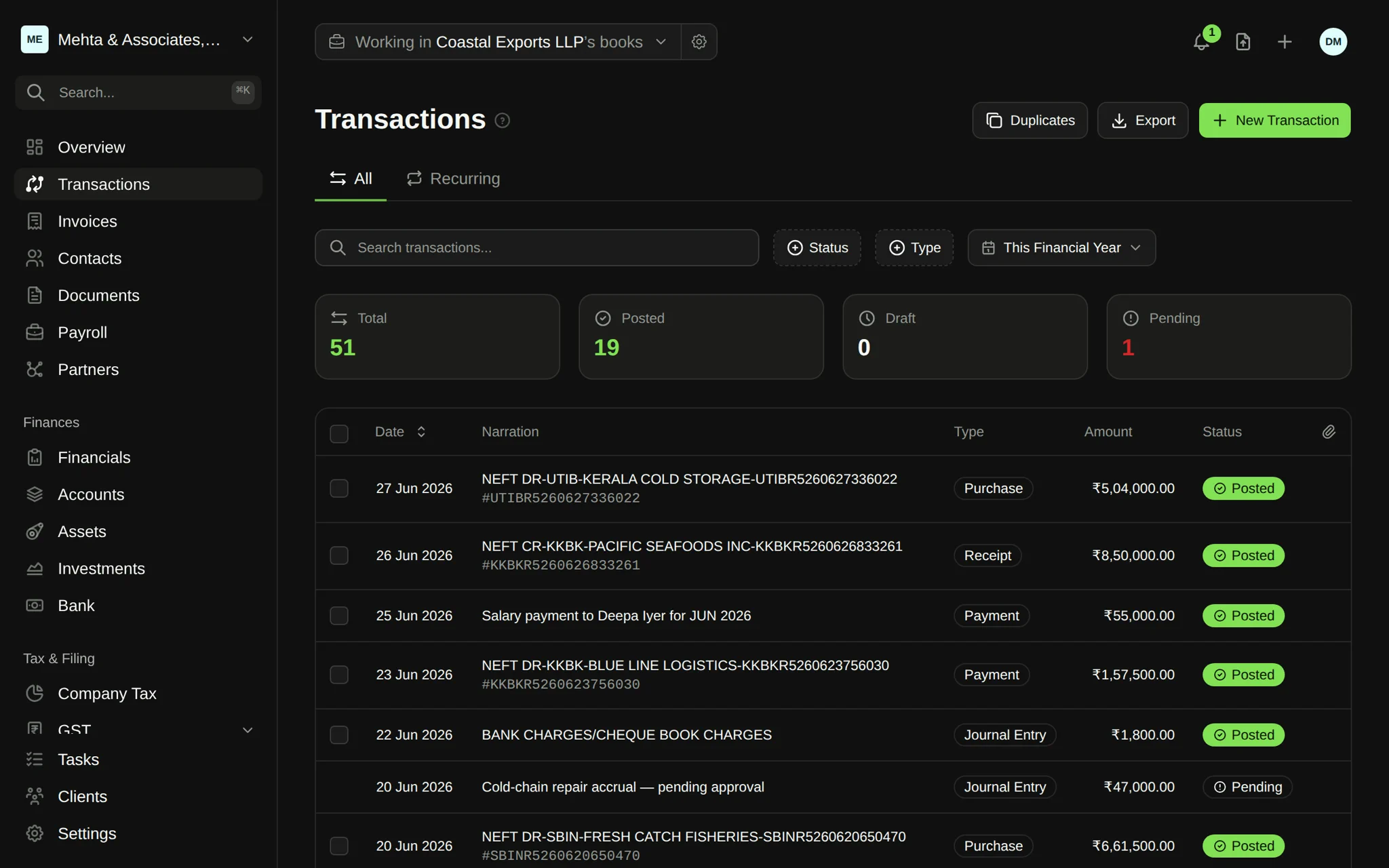Viewport: 1389px width, 868px height.
Task: Click the Accounts layers icon
Action: point(35,494)
